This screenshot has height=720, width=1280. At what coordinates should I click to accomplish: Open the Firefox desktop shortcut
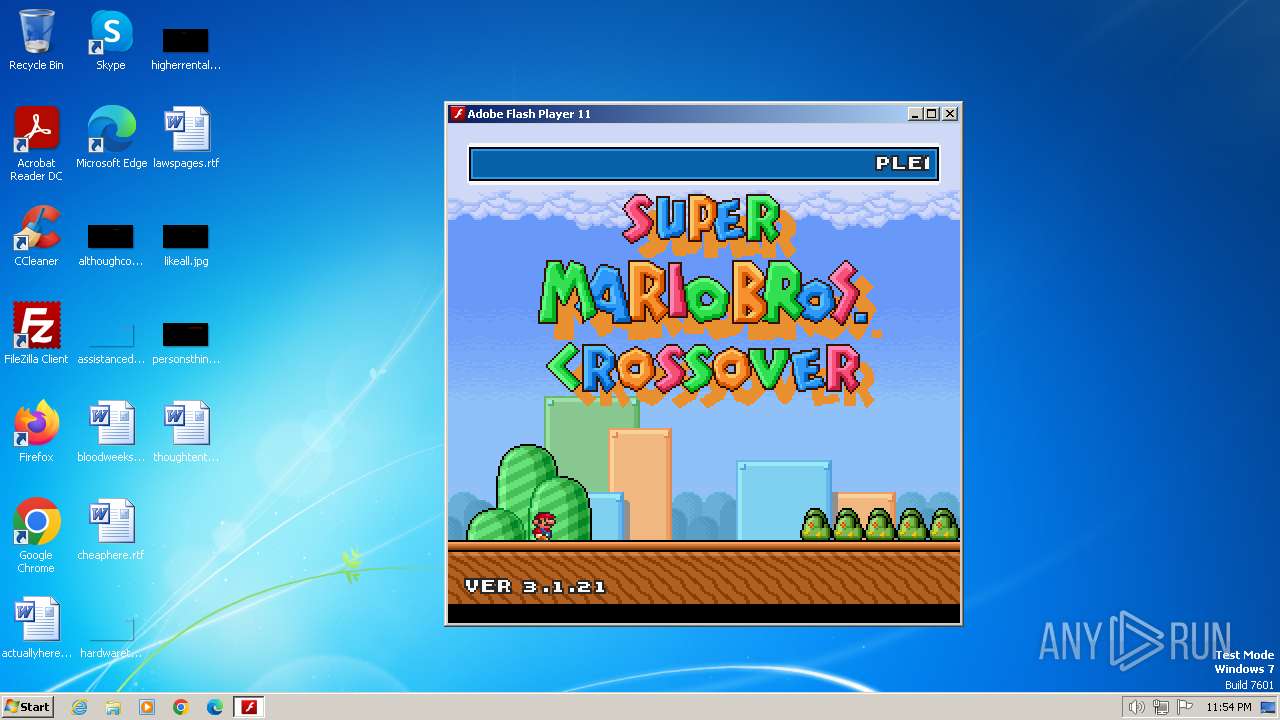tap(36, 432)
